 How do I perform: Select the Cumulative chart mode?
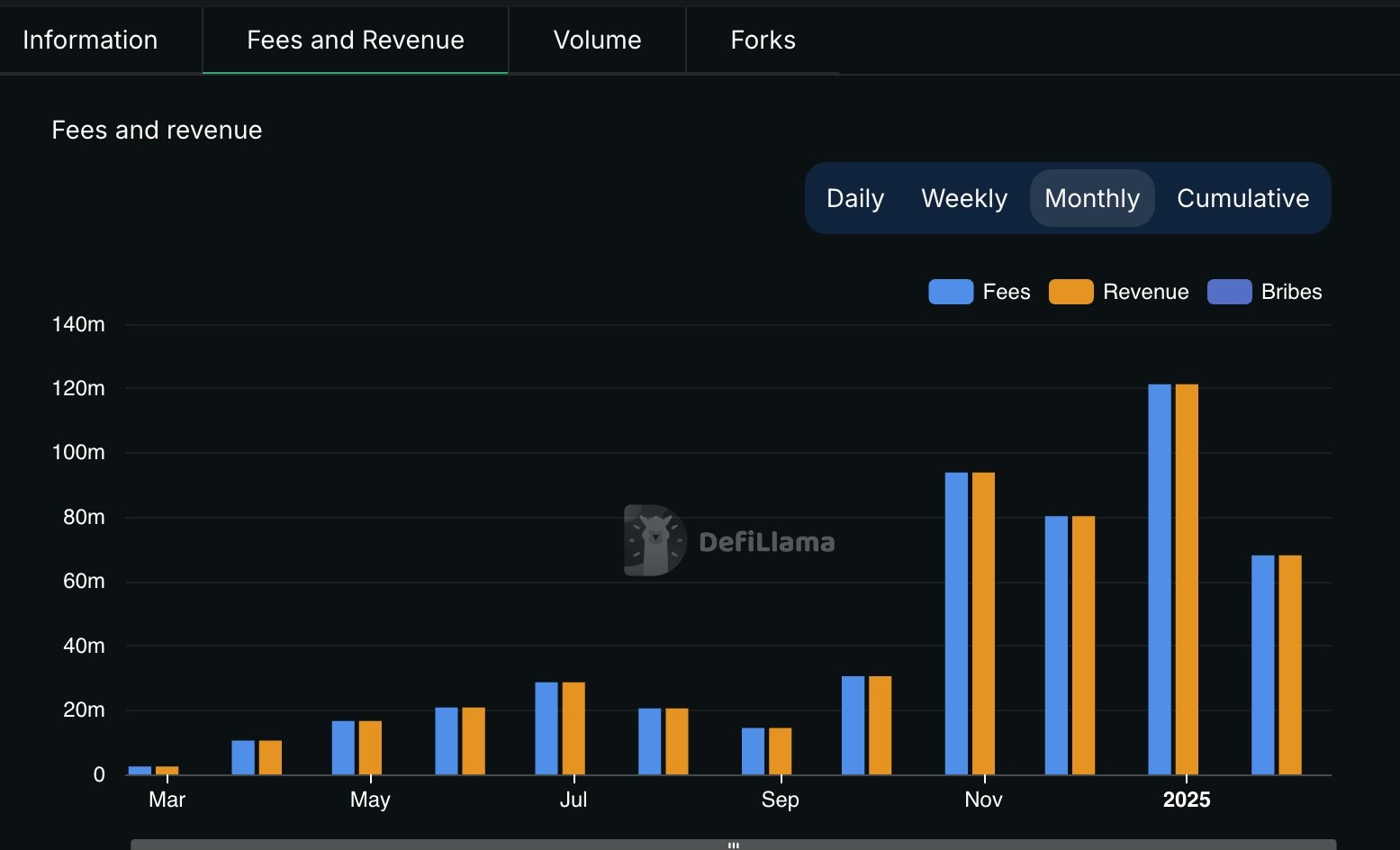[x=1242, y=198]
